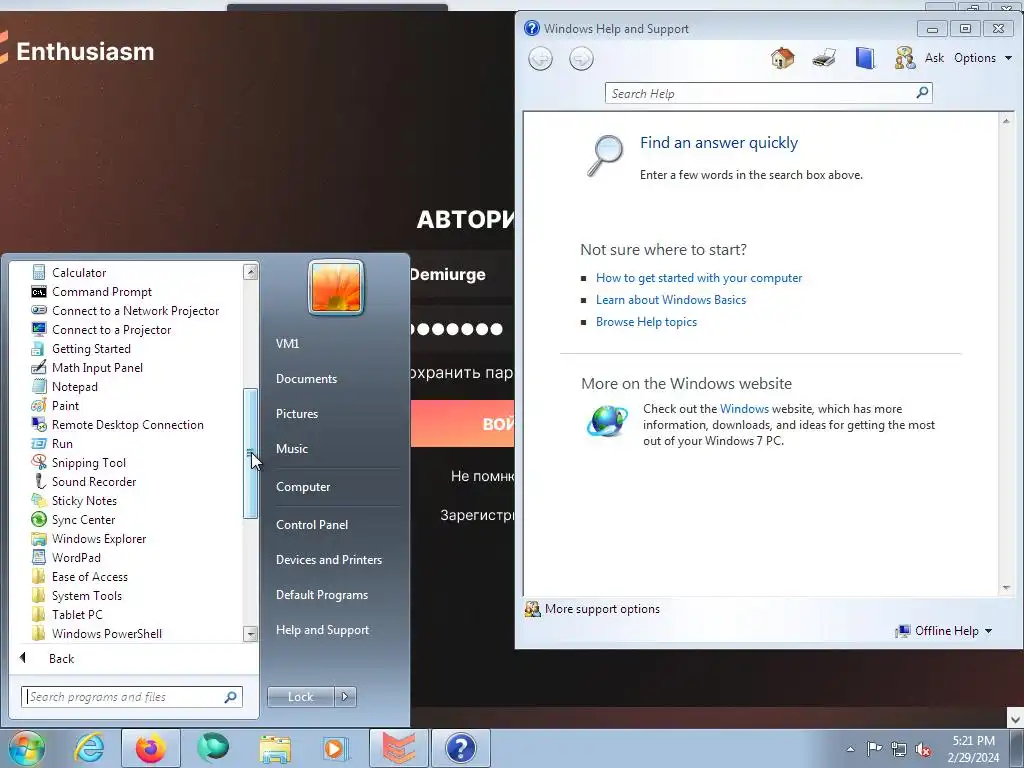
Task: Switch to Firefox on the taskbar
Action: [x=150, y=748]
